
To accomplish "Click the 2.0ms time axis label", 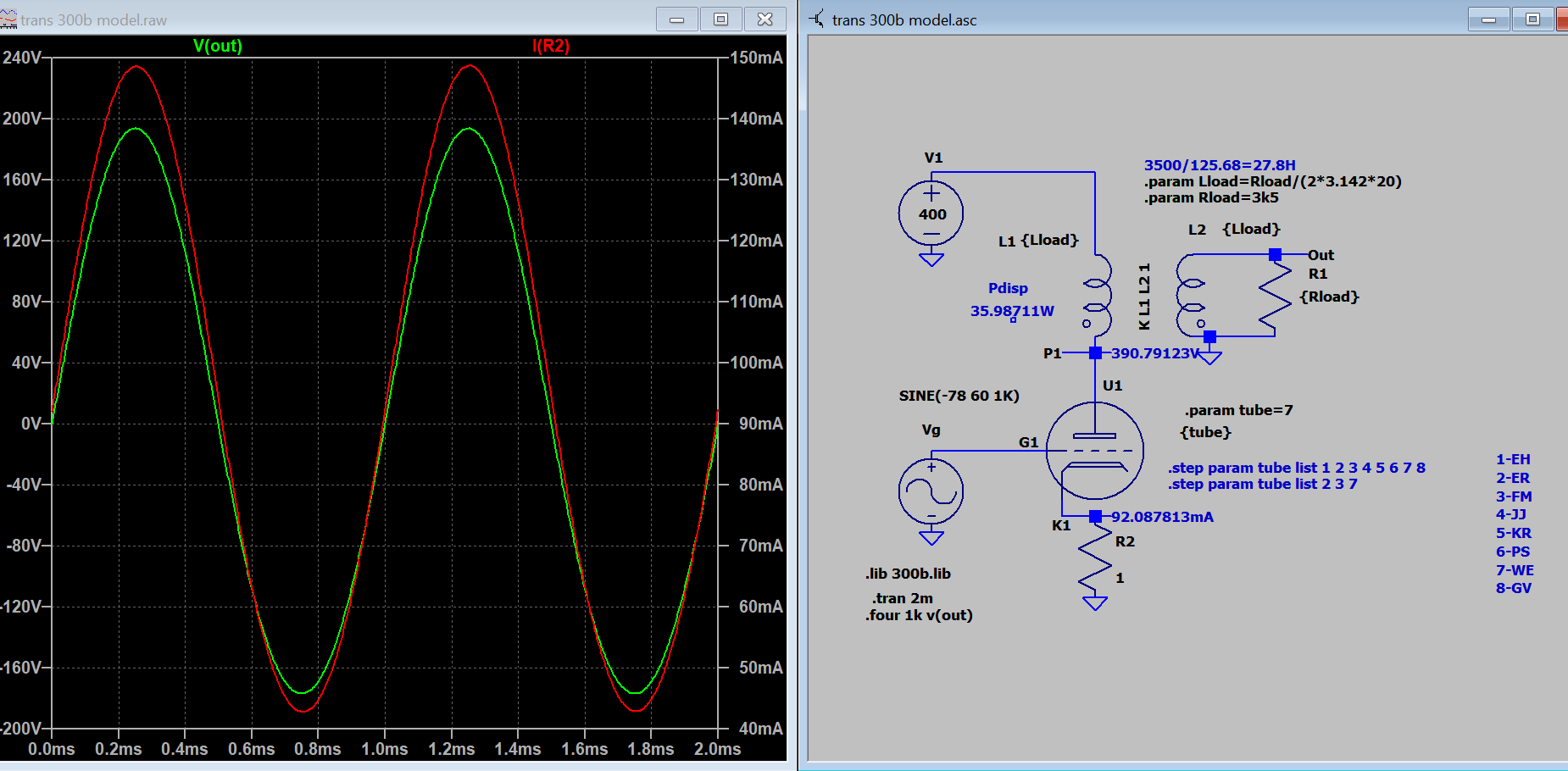I will (x=718, y=749).
